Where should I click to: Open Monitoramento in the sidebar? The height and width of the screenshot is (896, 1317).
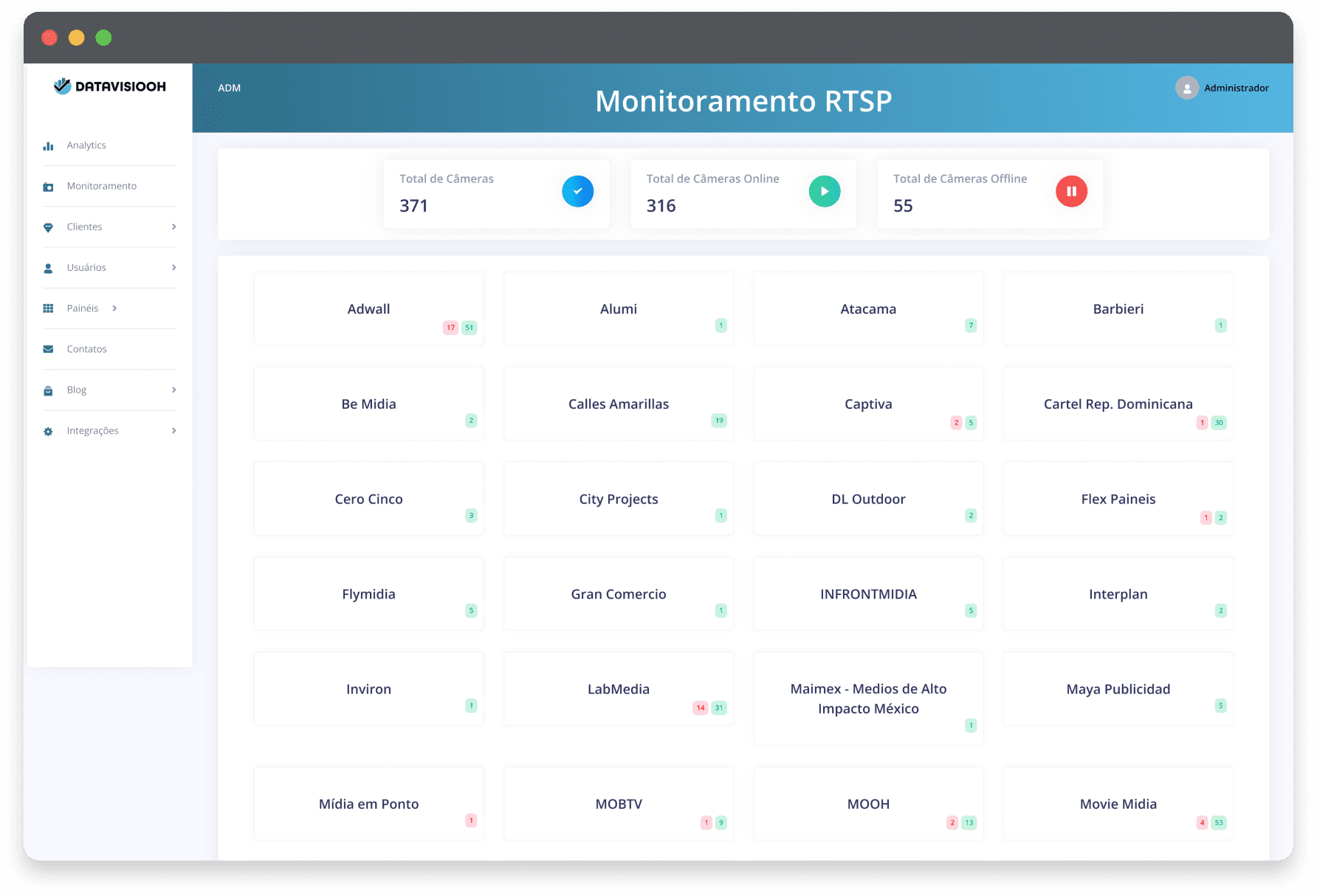coord(102,186)
